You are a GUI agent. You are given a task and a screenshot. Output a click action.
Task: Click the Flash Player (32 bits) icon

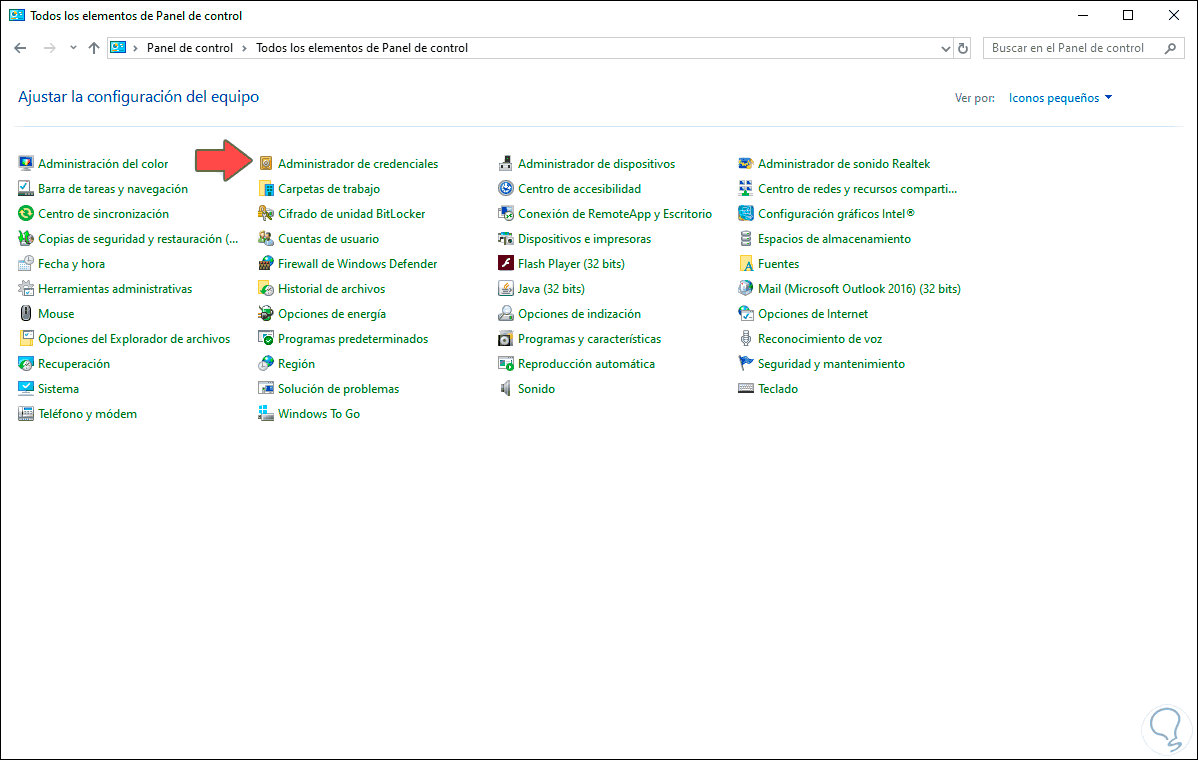(506, 264)
